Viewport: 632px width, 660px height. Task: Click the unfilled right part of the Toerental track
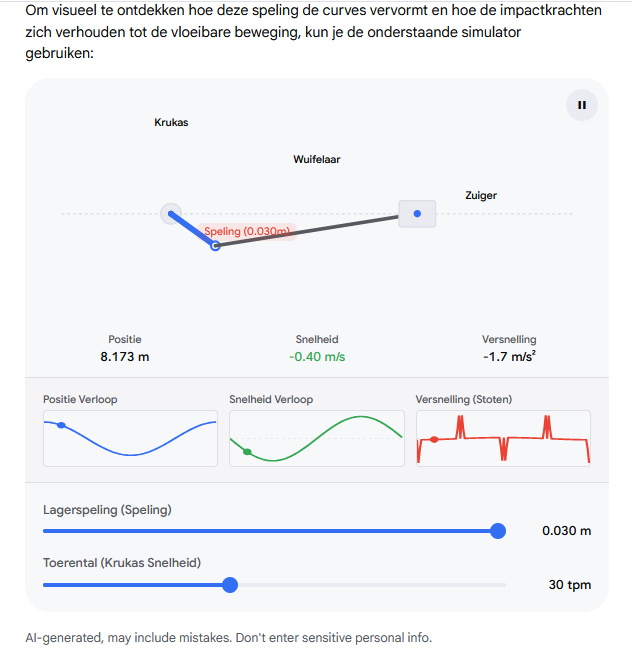(x=372, y=585)
